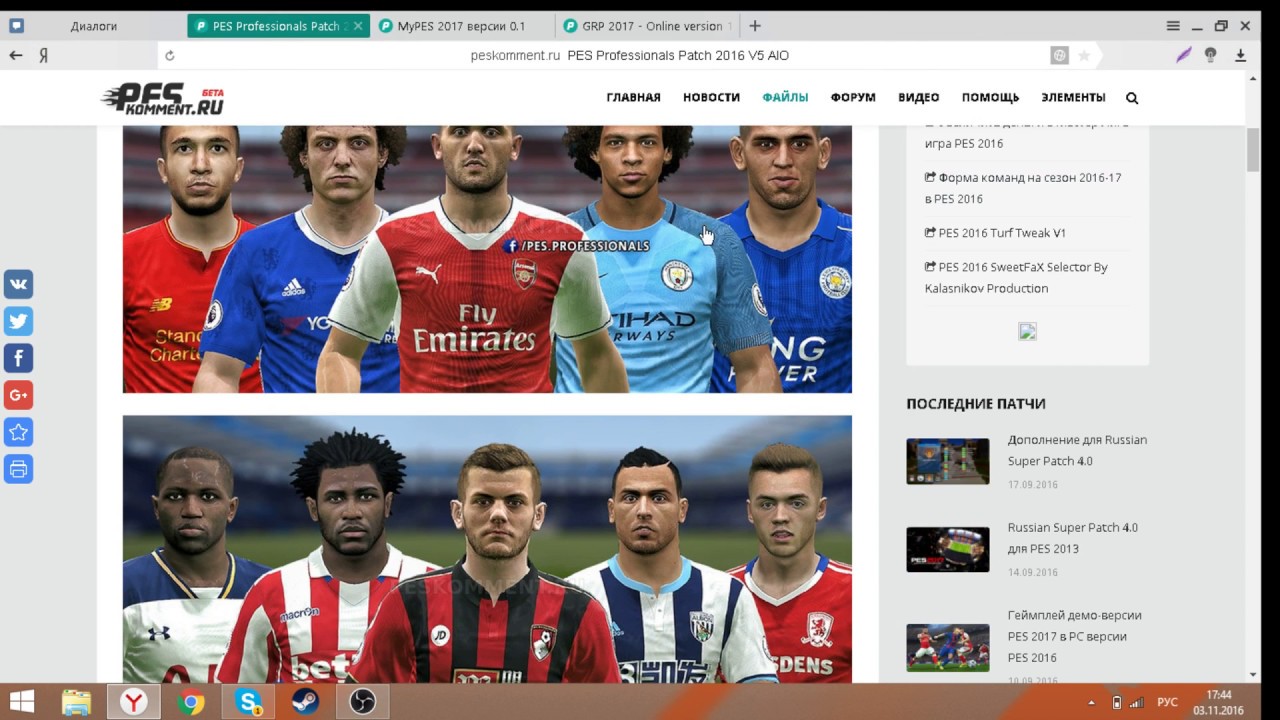The width and height of the screenshot is (1280, 720).
Task: Open ГЛАВНАЯ in site menu
Action: (633, 98)
